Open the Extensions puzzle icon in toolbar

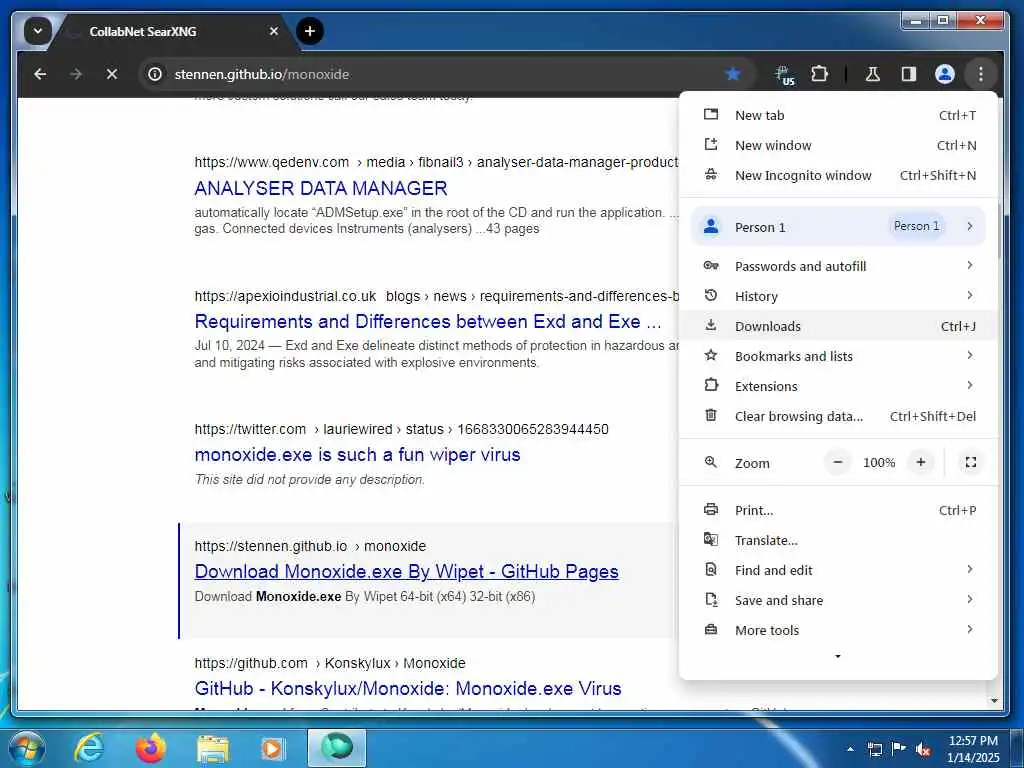pos(820,74)
